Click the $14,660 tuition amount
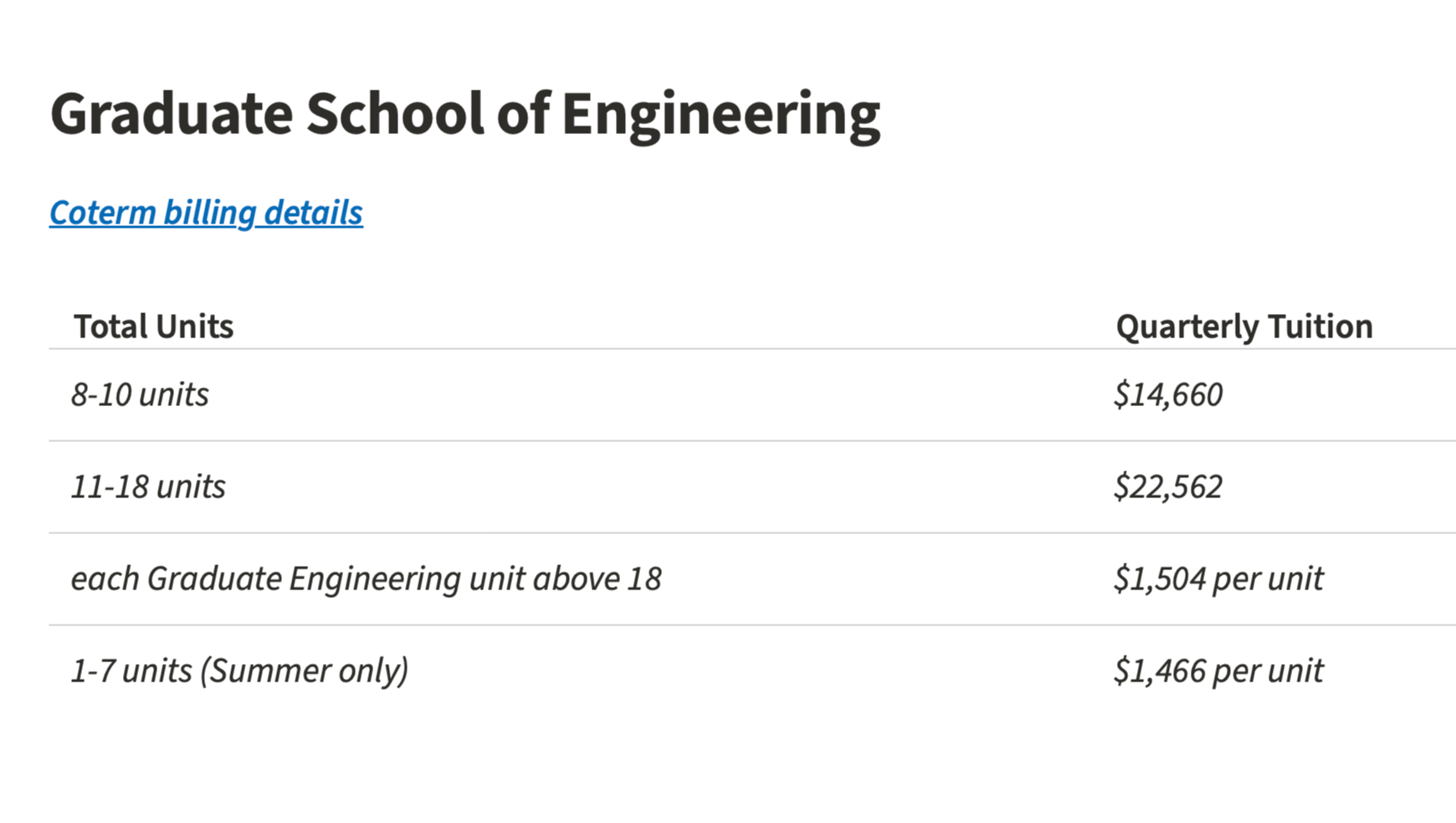Image resolution: width=1456 pixels, height=823 pixels. click(x=1167, y=394)
